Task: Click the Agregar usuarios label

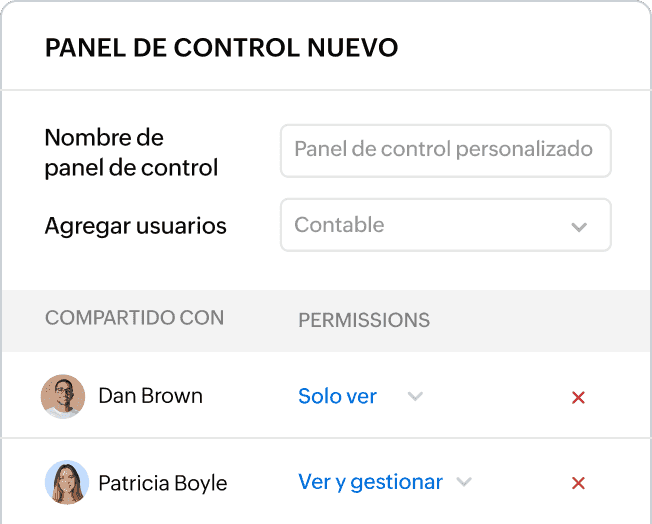Action: pyautogui.click(x=135, y=226)
